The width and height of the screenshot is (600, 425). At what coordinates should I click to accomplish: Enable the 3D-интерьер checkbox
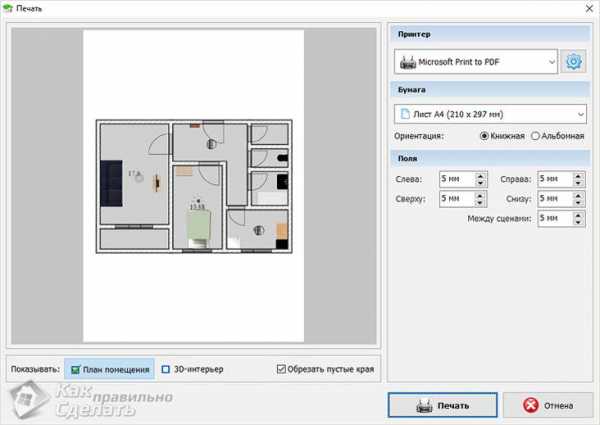point(166,370)
